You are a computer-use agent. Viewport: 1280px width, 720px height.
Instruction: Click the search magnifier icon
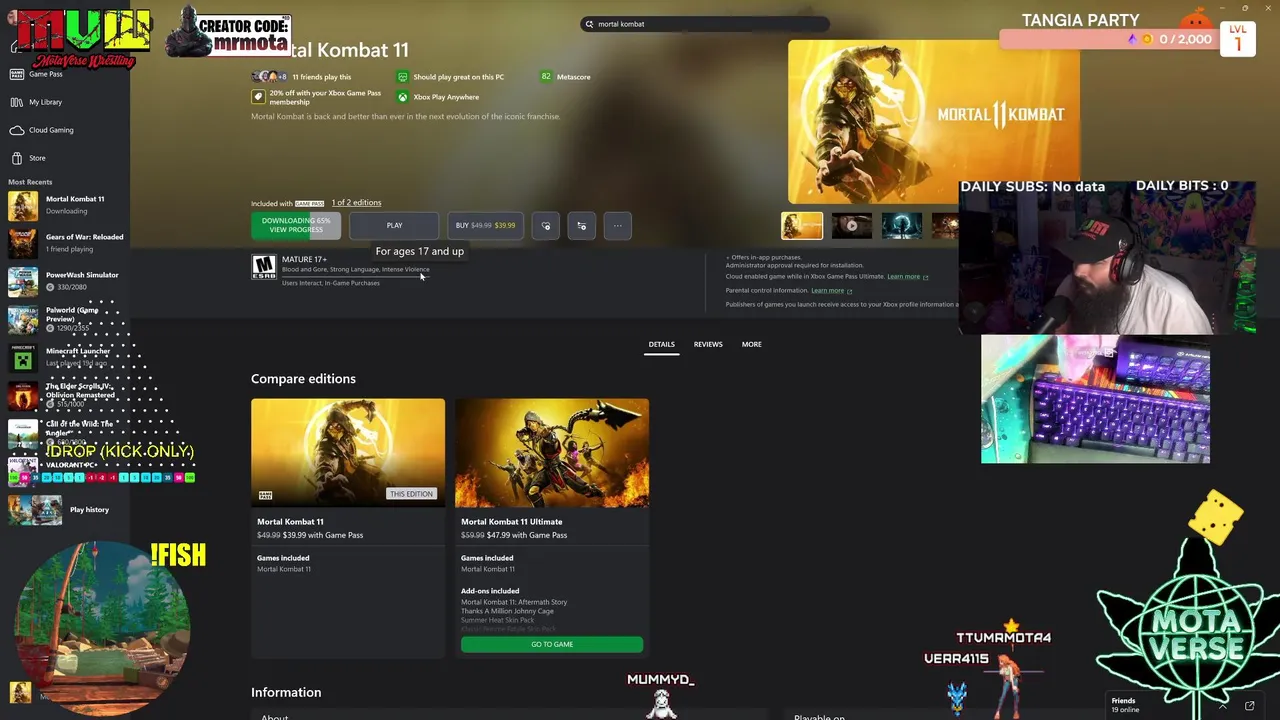pos(590,24)
